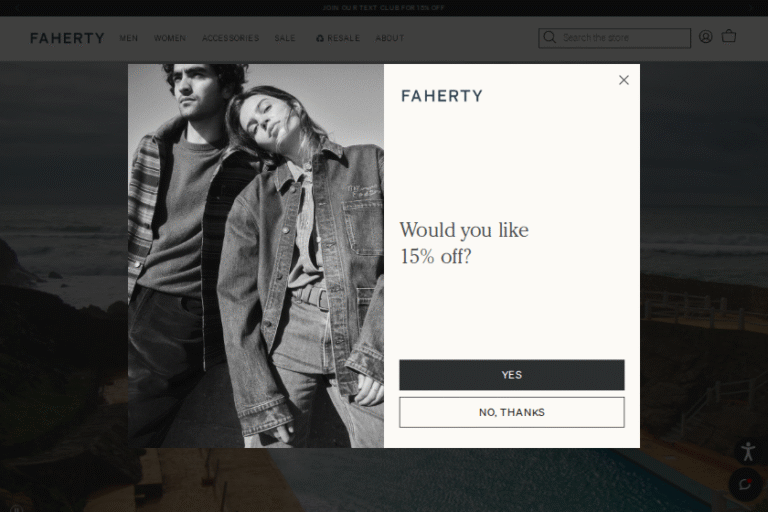Open the Women menu
768x512 pixels.
pyautogui.click(x=170, y=38)
